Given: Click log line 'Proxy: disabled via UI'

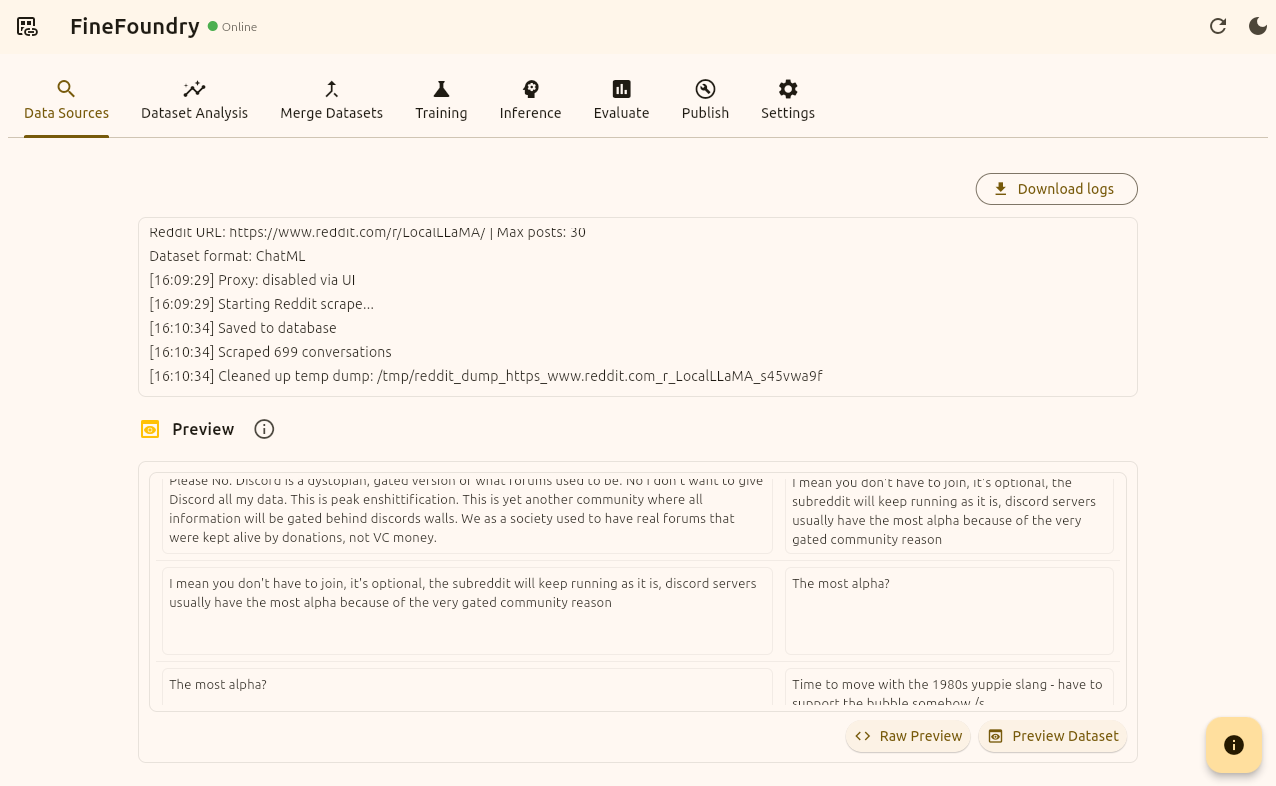Looking at the screenshot, I should click(252, 280).
